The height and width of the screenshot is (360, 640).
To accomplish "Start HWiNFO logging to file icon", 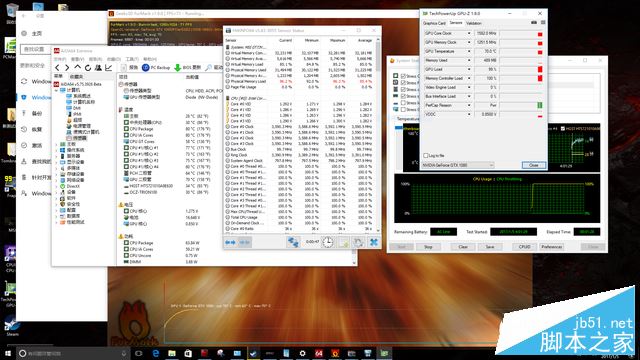I will coord(344,242).
